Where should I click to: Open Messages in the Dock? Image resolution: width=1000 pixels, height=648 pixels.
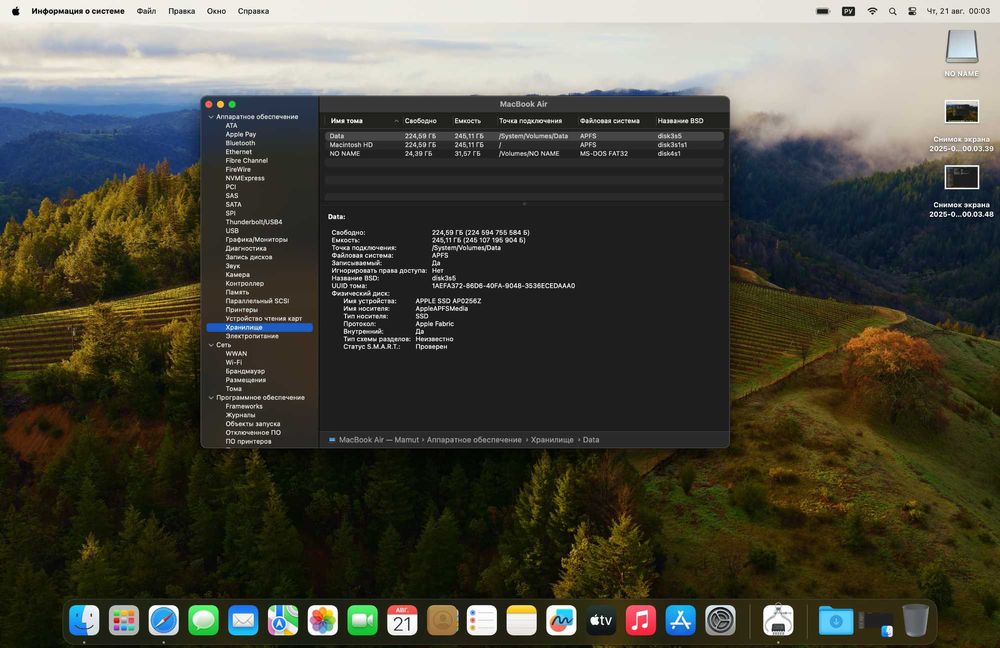(x=203, y=620)
